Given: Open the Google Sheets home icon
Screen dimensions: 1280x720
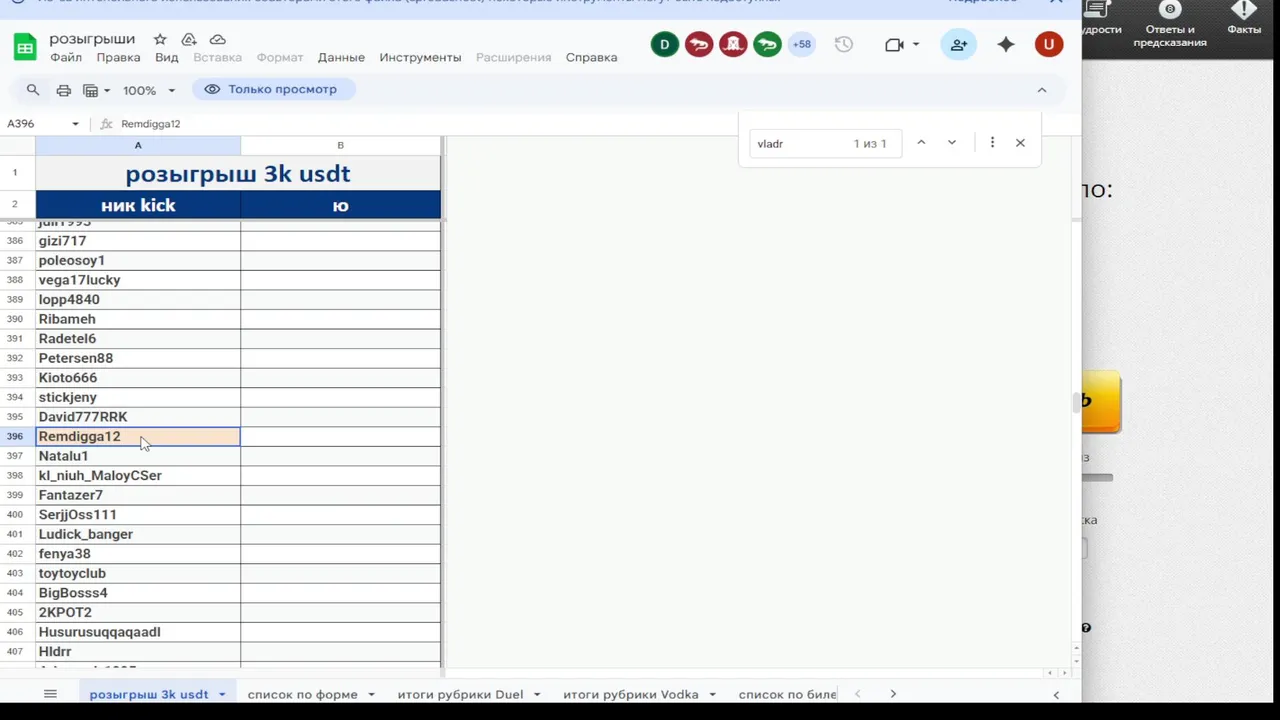Looking at the screenshot, I should tap(25, 47).
